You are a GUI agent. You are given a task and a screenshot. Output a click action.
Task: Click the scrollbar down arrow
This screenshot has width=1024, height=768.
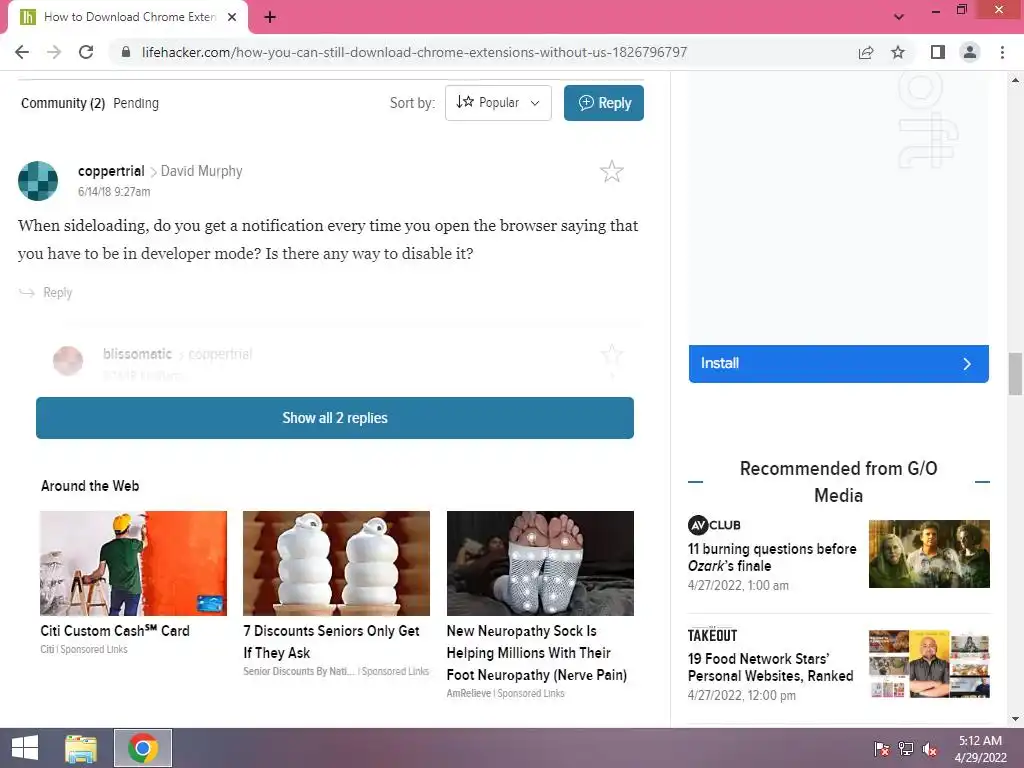(x=1015, y=719)
